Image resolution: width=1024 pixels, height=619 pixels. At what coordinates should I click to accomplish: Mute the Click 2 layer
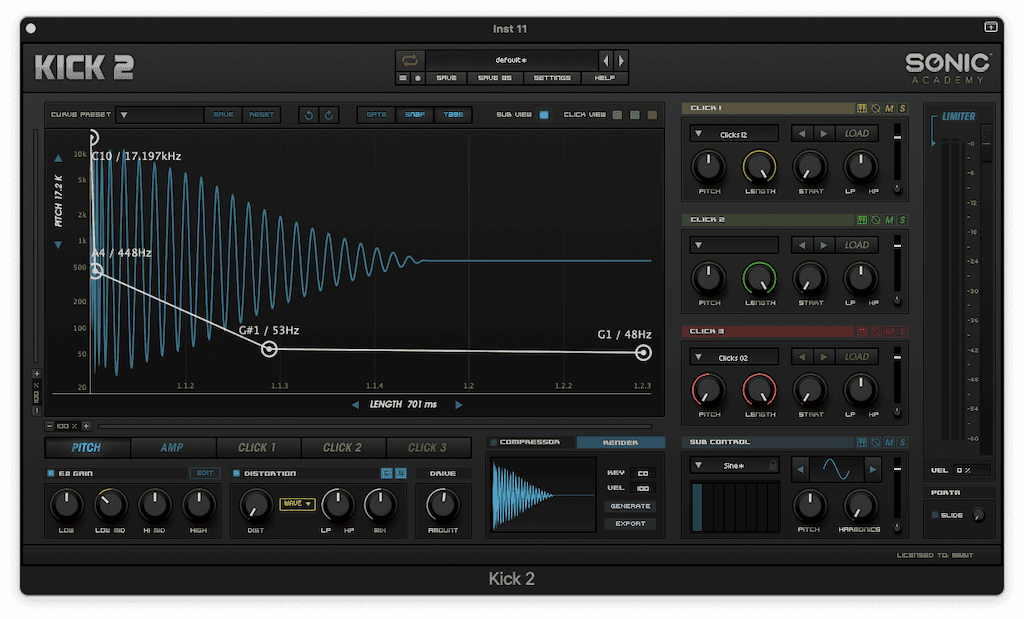coord(889,220)
